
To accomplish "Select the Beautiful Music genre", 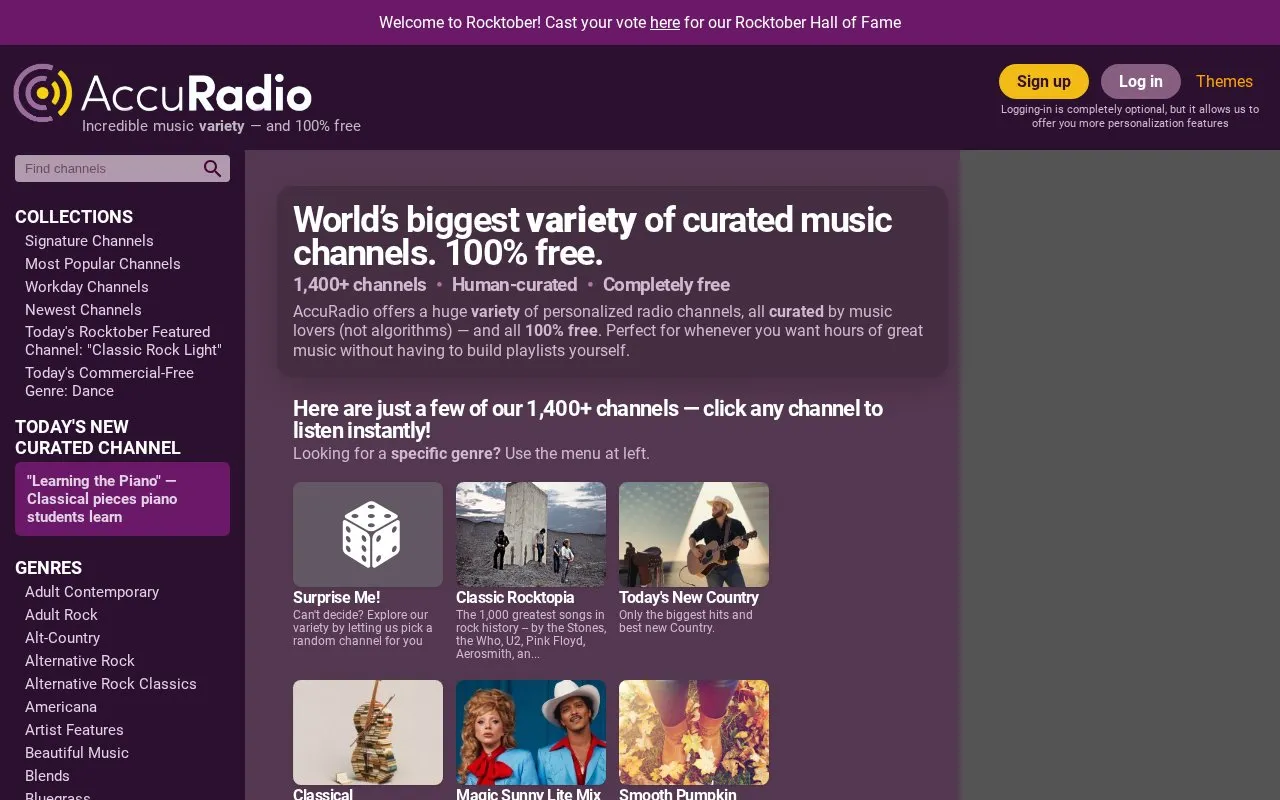I will tap(77, 753).
